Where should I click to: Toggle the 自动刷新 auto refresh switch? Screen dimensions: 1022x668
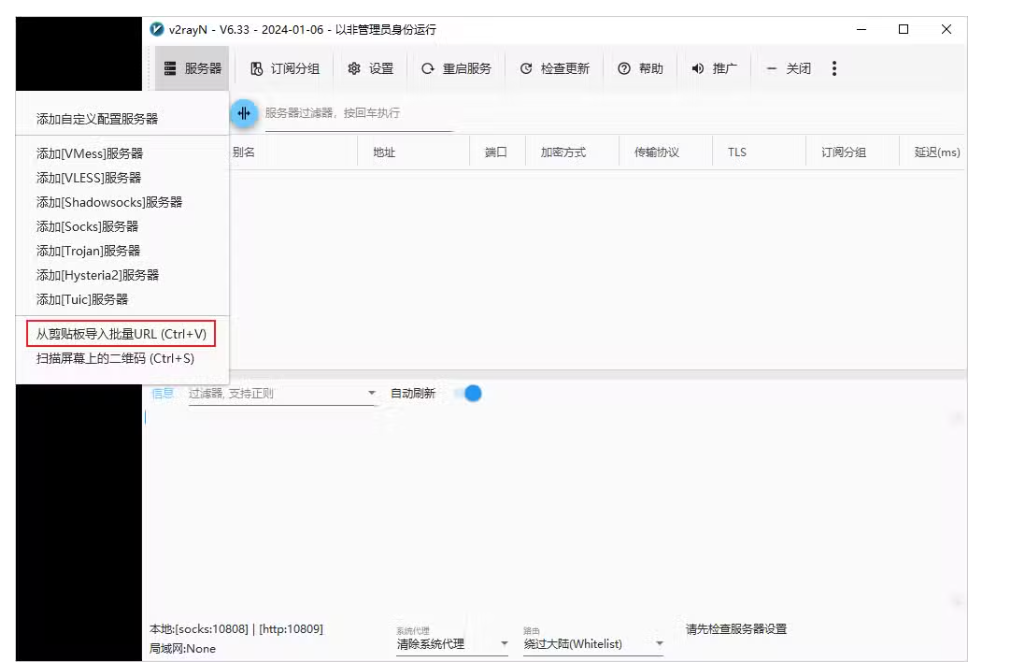pos(467,394)
